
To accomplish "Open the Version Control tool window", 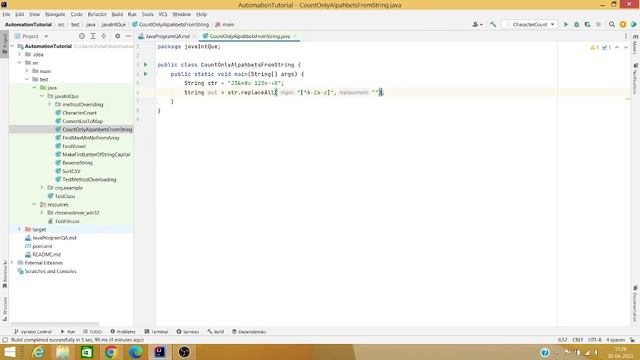I will pyautogui.click(x=33, y=332).
